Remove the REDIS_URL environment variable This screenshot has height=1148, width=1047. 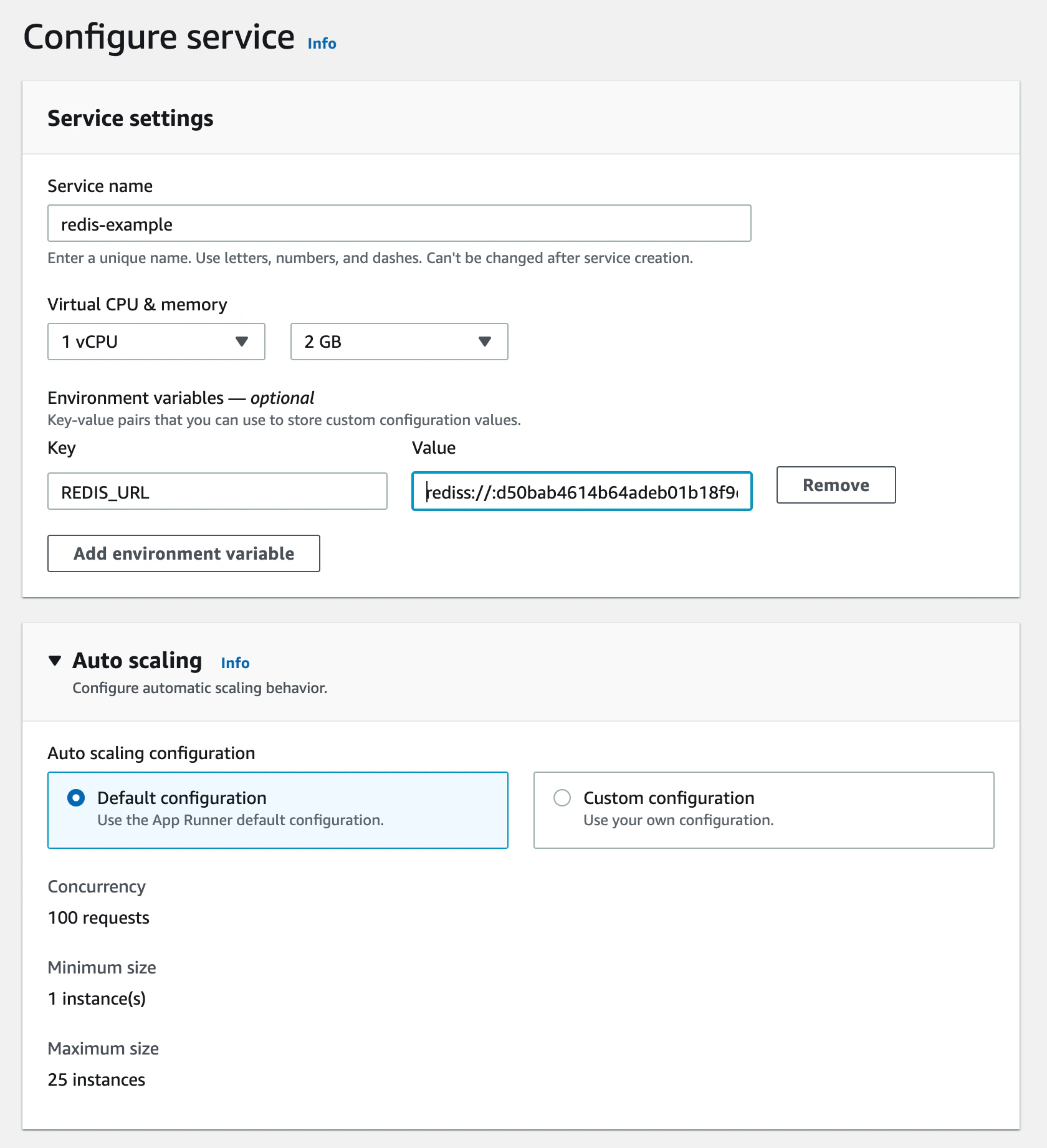(x=835, y=485)
